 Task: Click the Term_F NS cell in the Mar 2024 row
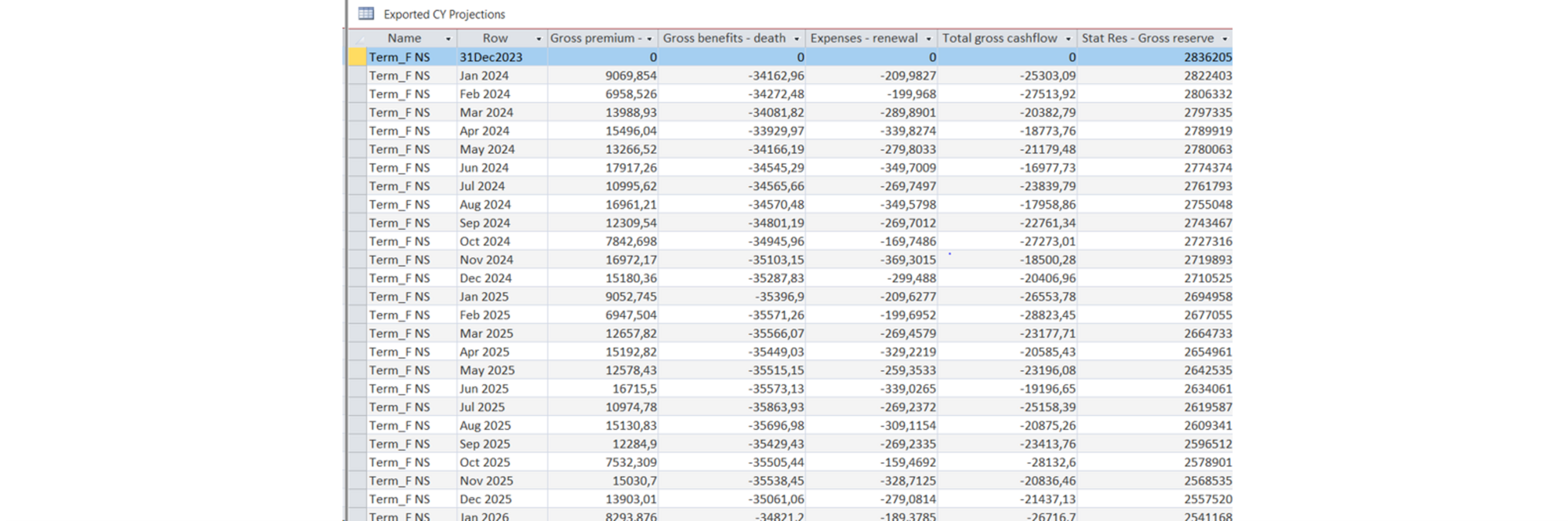(412, 112)
